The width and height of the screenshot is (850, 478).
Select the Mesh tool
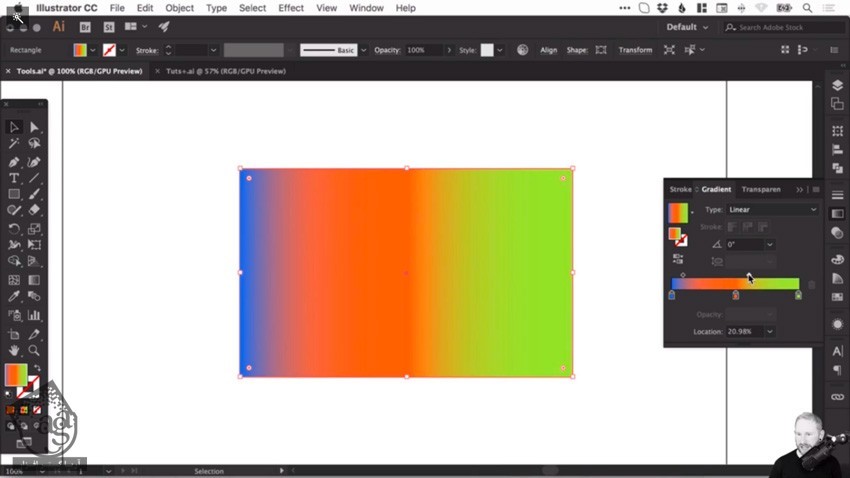pos(14,280)
